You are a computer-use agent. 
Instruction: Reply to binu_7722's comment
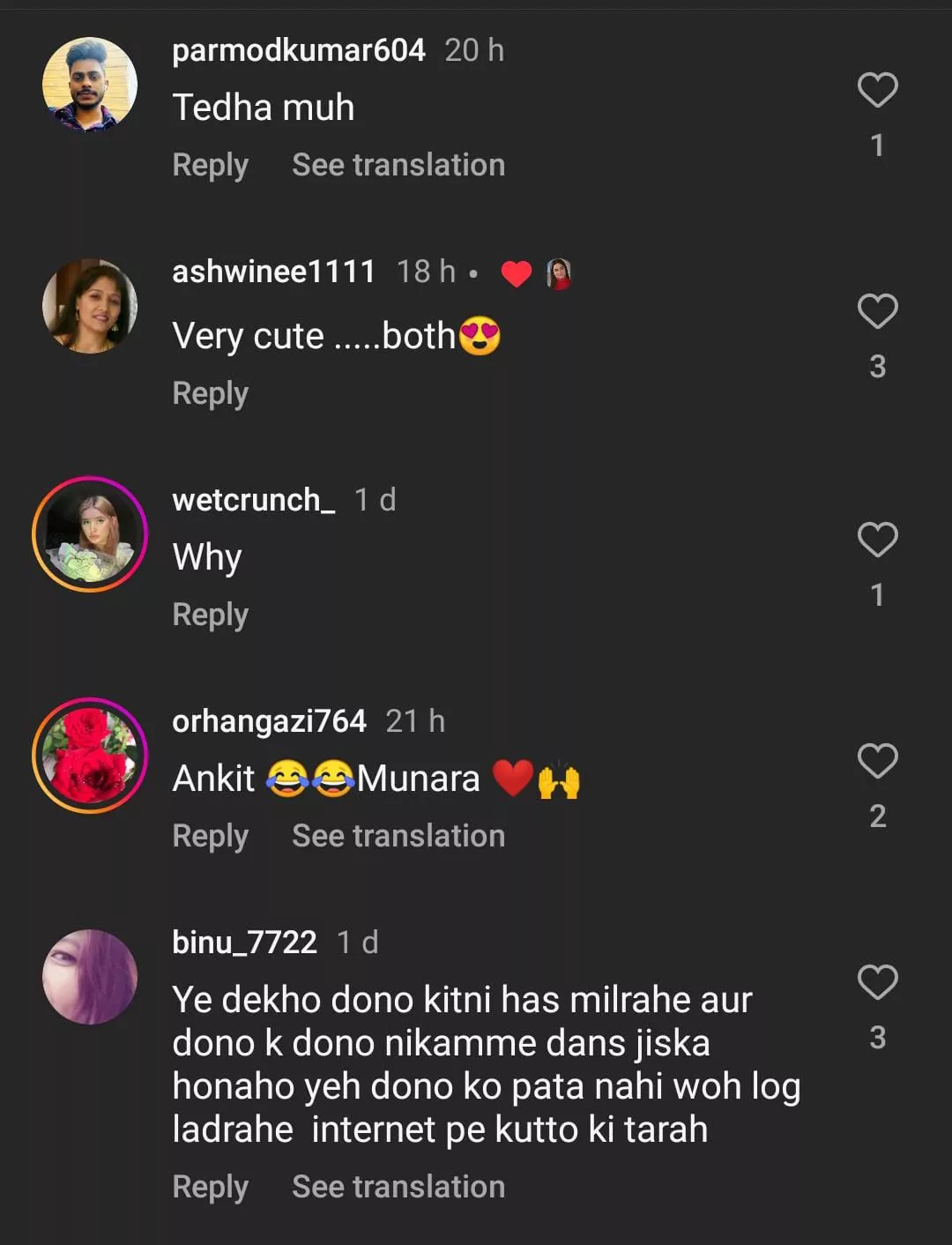coord(210,1187)
